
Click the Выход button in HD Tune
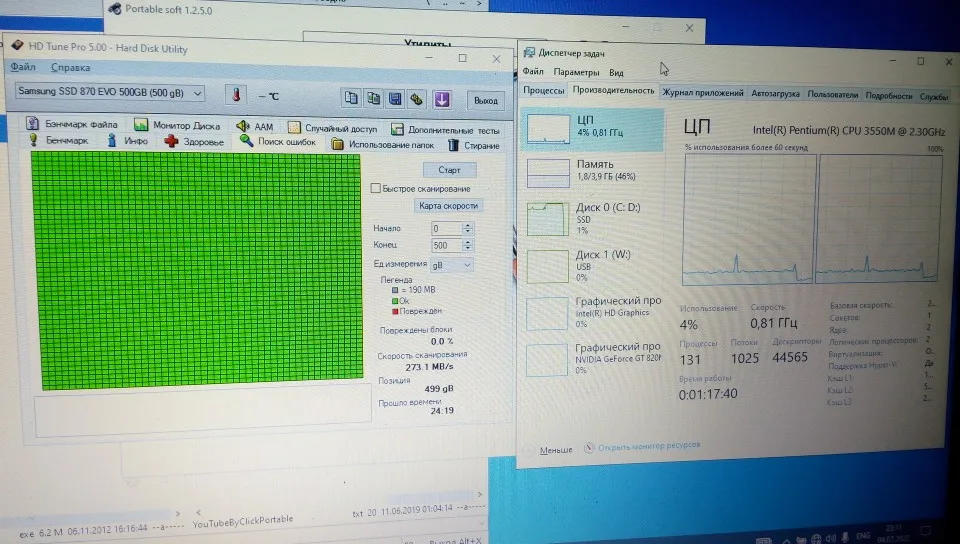486,101
